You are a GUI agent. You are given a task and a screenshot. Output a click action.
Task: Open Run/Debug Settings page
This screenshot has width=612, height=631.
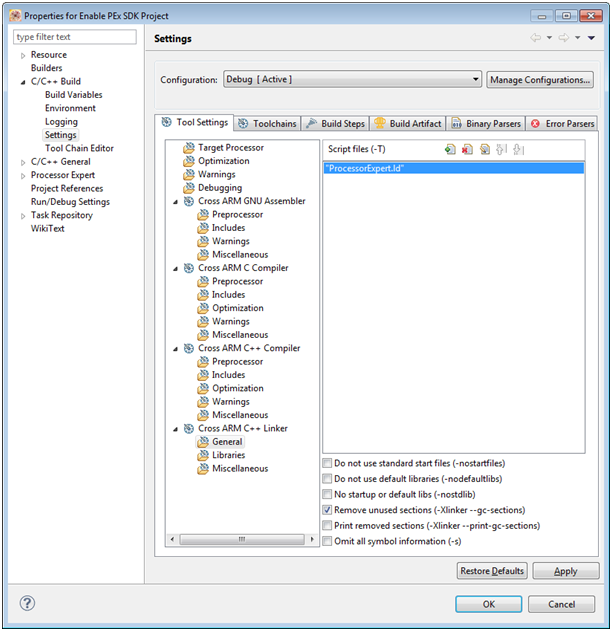70,202
